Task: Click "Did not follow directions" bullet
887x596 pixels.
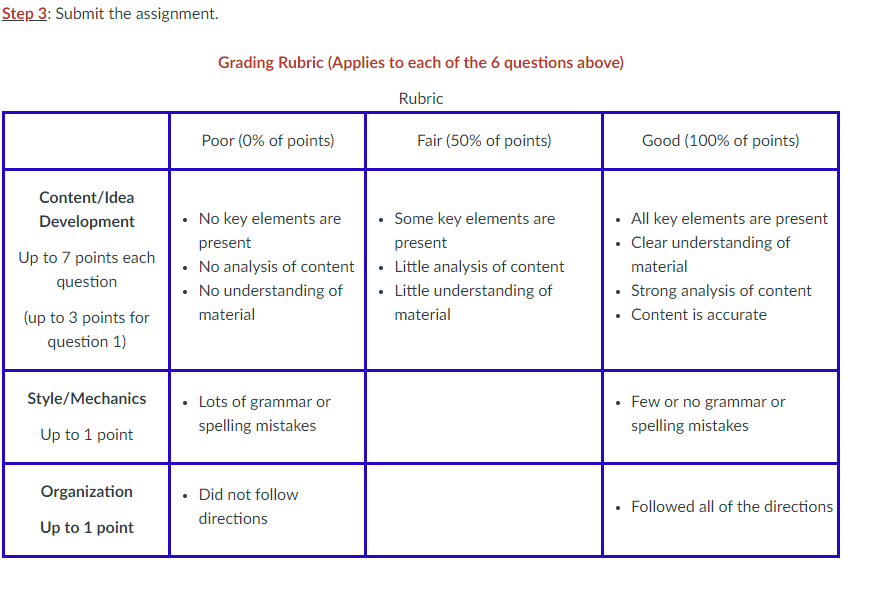Action: click(x=248, y=506)
